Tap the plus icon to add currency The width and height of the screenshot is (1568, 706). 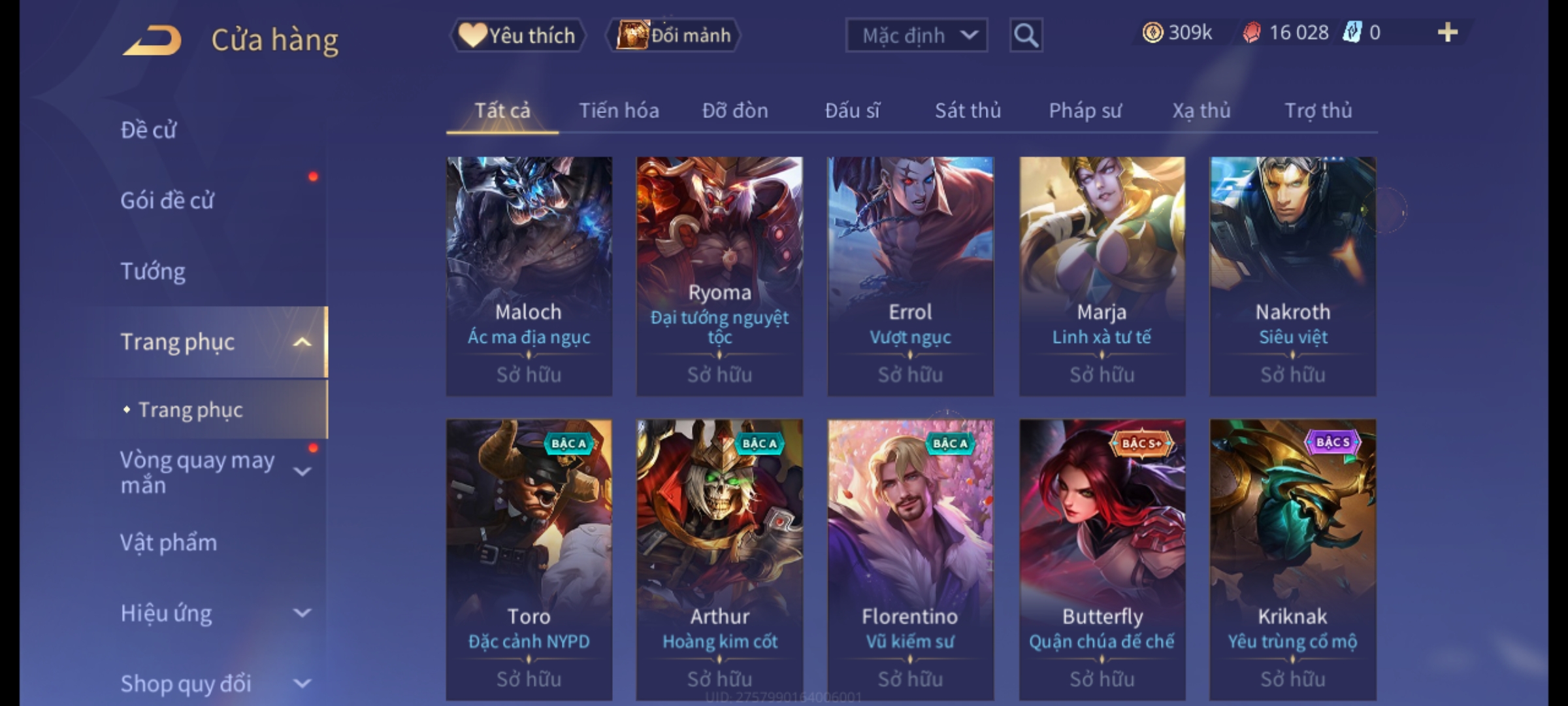click(x=1448, y=32)
